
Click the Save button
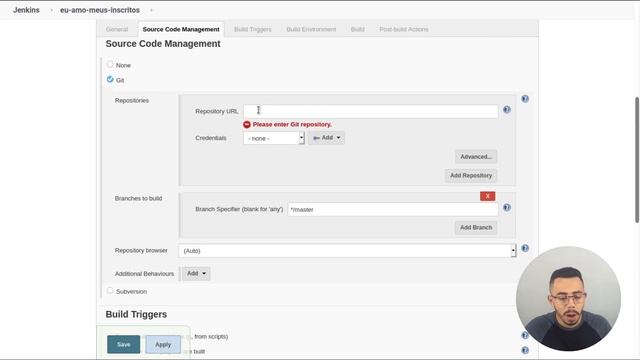(x=124, y=344)
